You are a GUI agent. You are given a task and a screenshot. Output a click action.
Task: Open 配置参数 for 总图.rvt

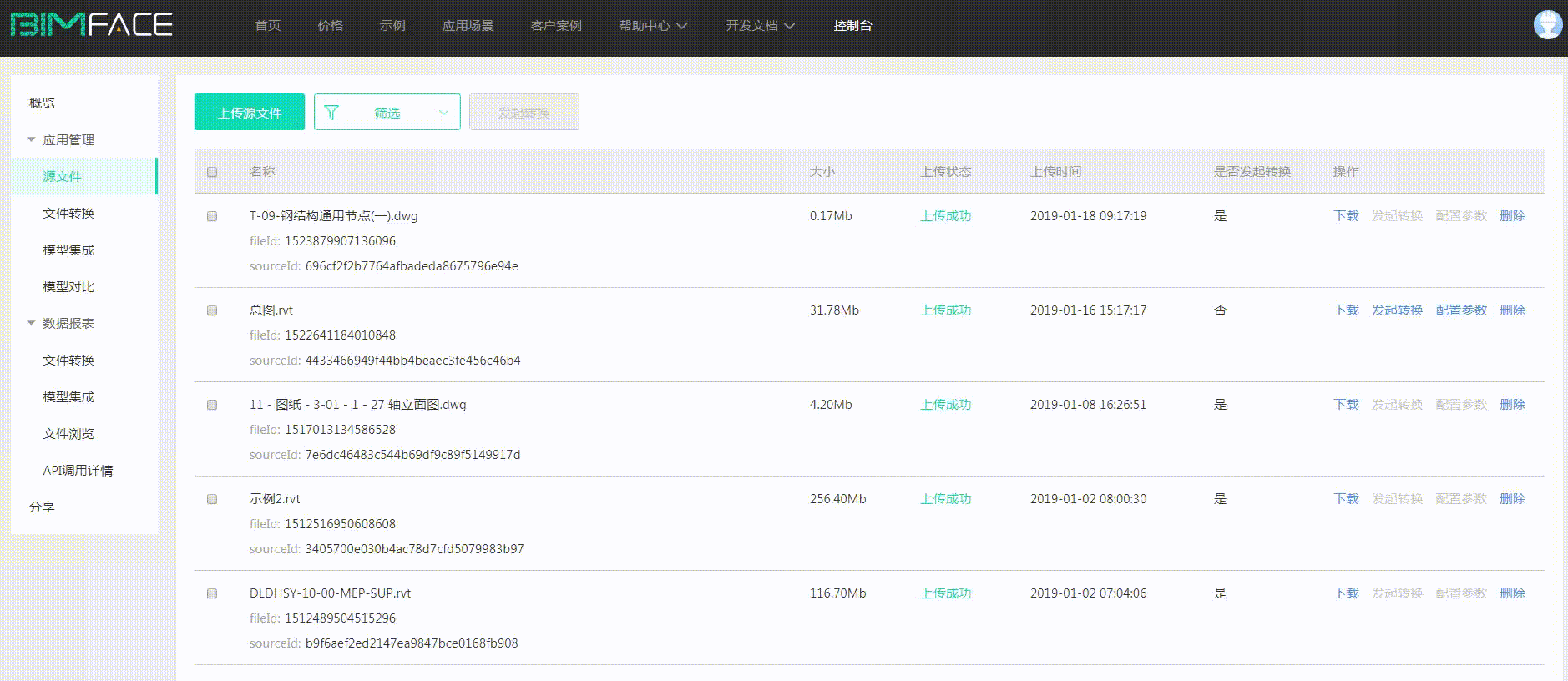point(1461,310)
